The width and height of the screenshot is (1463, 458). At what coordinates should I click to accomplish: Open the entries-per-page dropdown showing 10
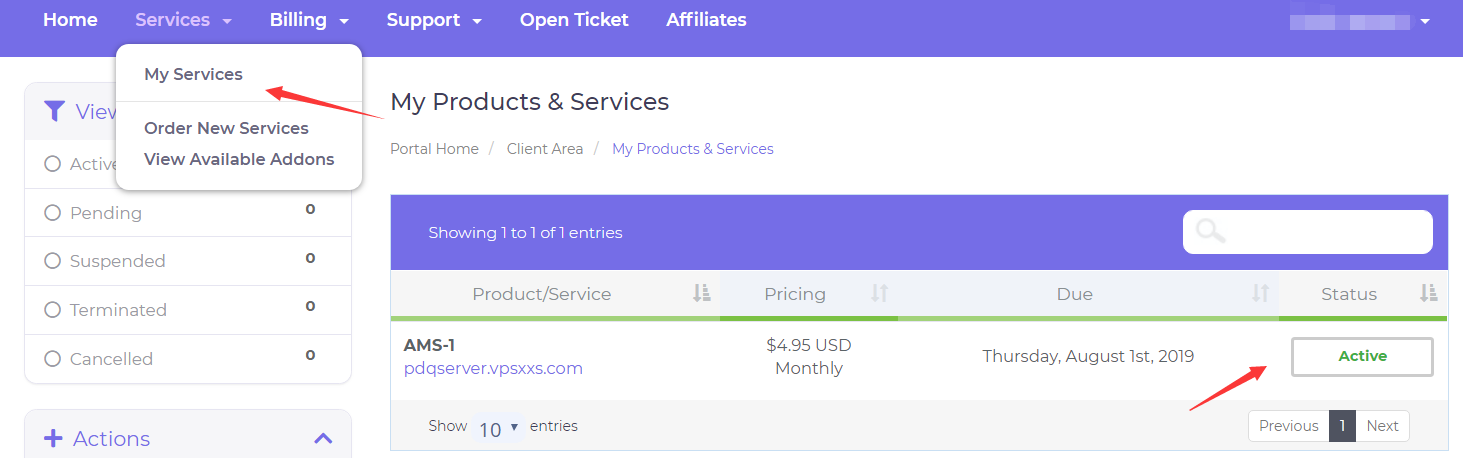point(499,428)
